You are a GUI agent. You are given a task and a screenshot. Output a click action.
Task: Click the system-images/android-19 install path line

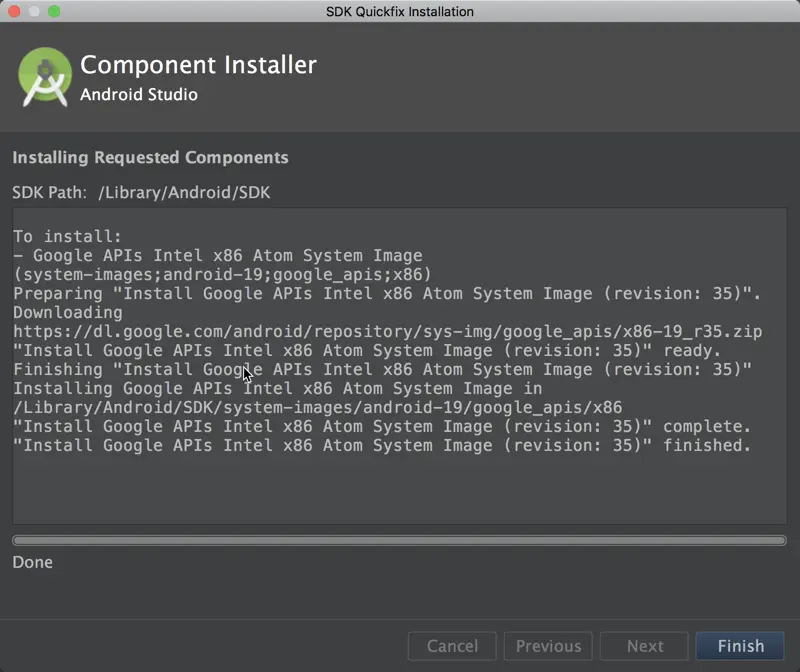318,407
